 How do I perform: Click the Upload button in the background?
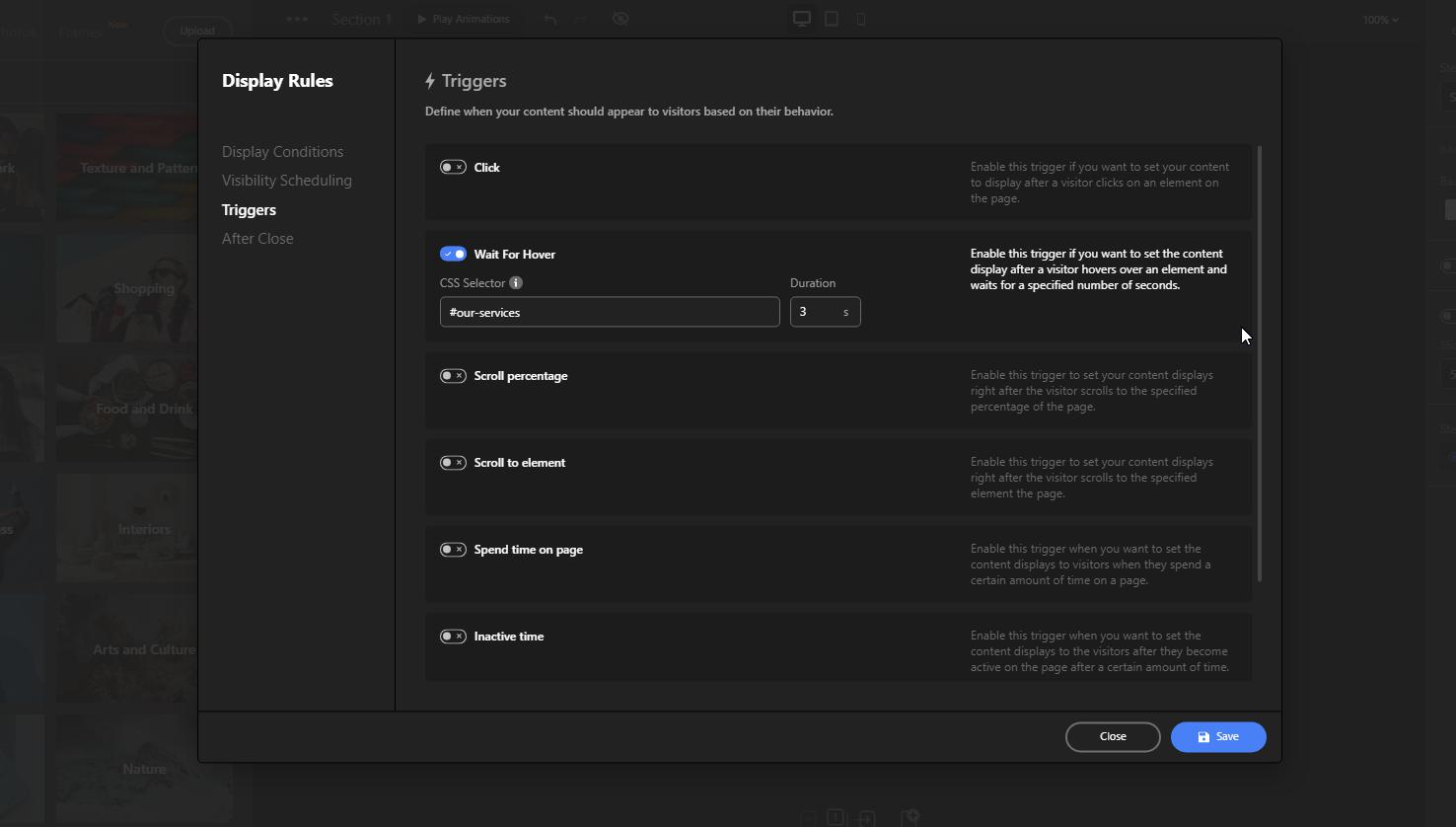tap(197, 30)
